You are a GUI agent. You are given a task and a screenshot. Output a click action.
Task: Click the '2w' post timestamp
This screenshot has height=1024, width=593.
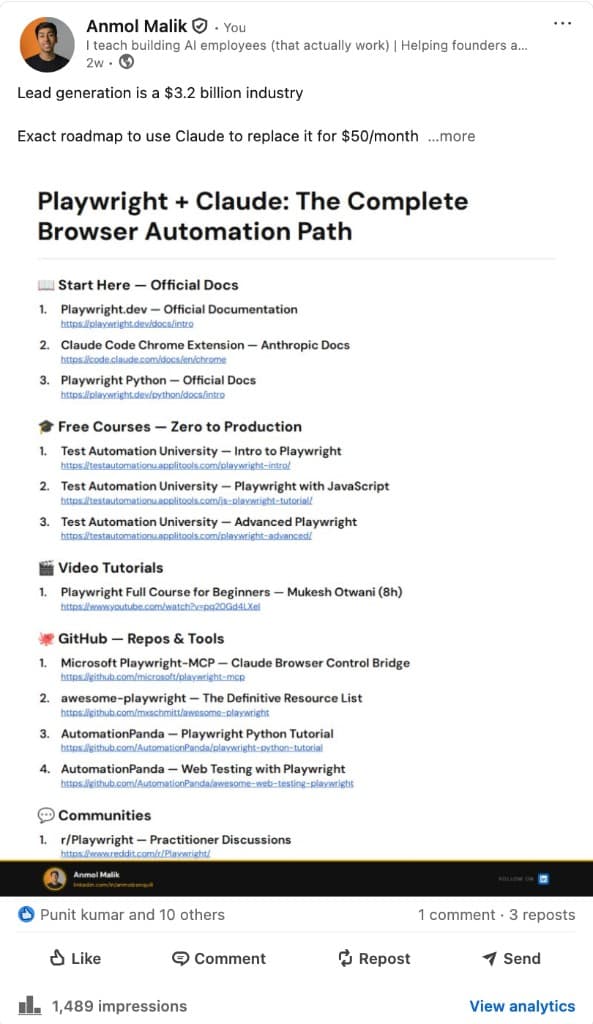pos(95,63)
